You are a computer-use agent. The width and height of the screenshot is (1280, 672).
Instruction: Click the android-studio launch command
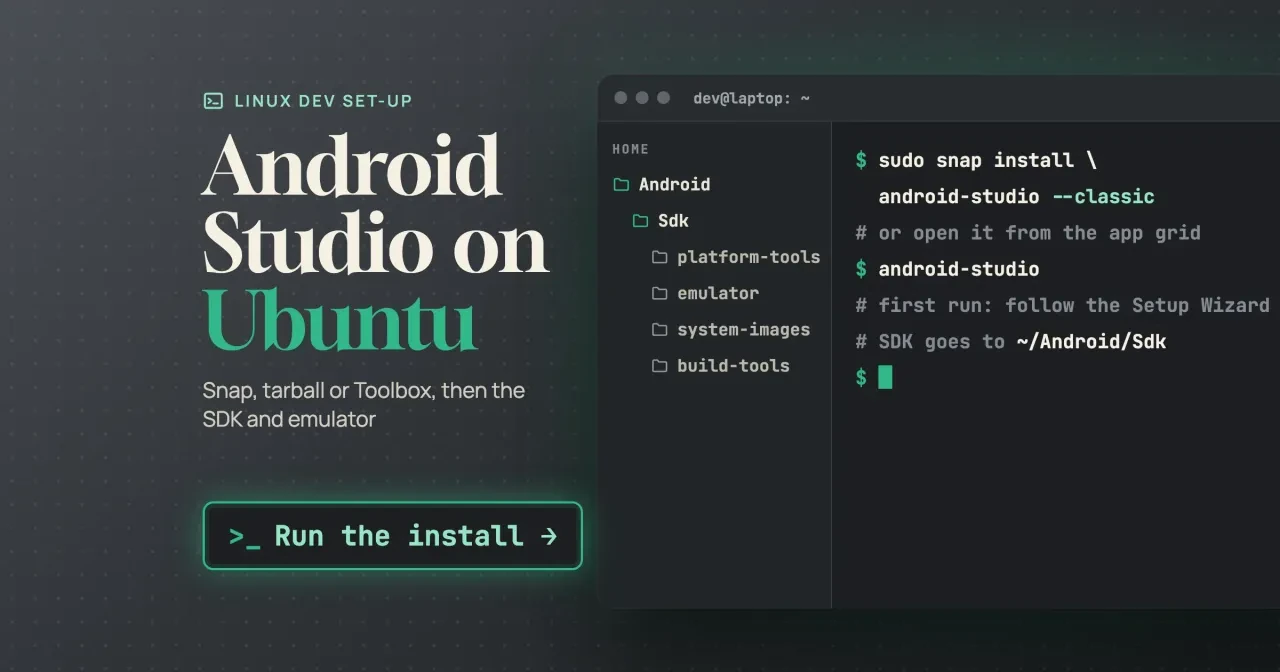[947, 268]
